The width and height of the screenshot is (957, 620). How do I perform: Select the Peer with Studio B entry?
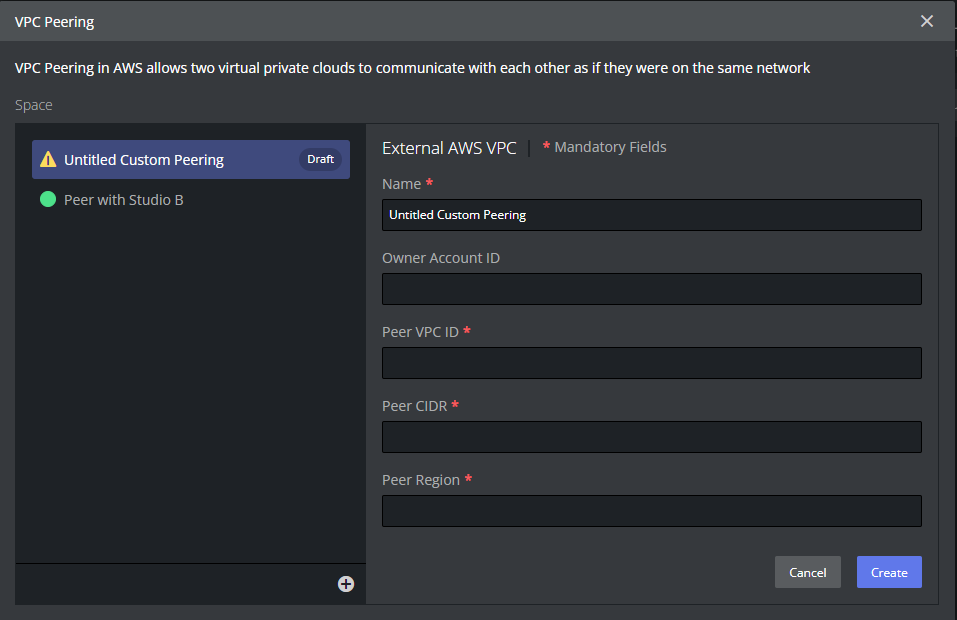pyautogui.click(x=124, y=200)
